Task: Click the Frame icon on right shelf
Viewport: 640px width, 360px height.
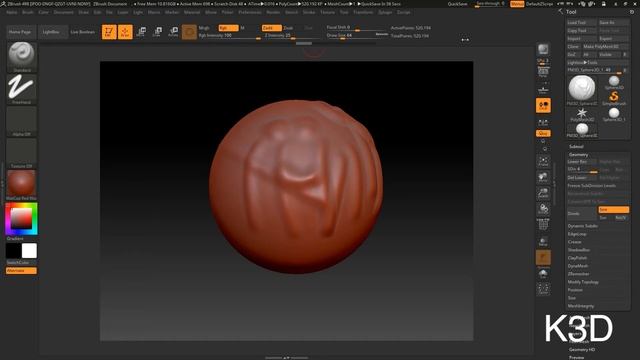Action: tap(543, 161)
